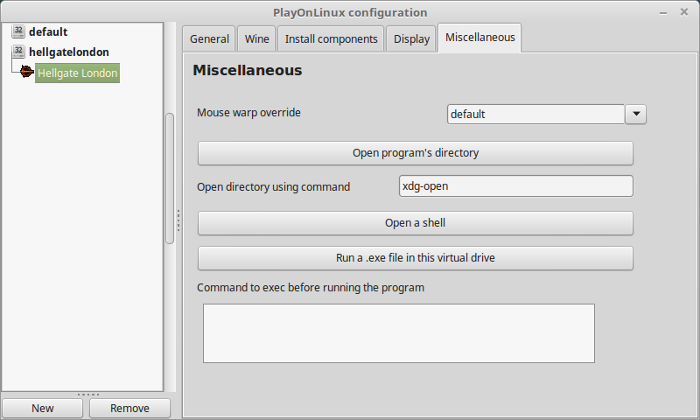Image resolution: width=700 pixels, height=420 pixels.
Task: Switch to the Display tab
Action: coord(411,39)
